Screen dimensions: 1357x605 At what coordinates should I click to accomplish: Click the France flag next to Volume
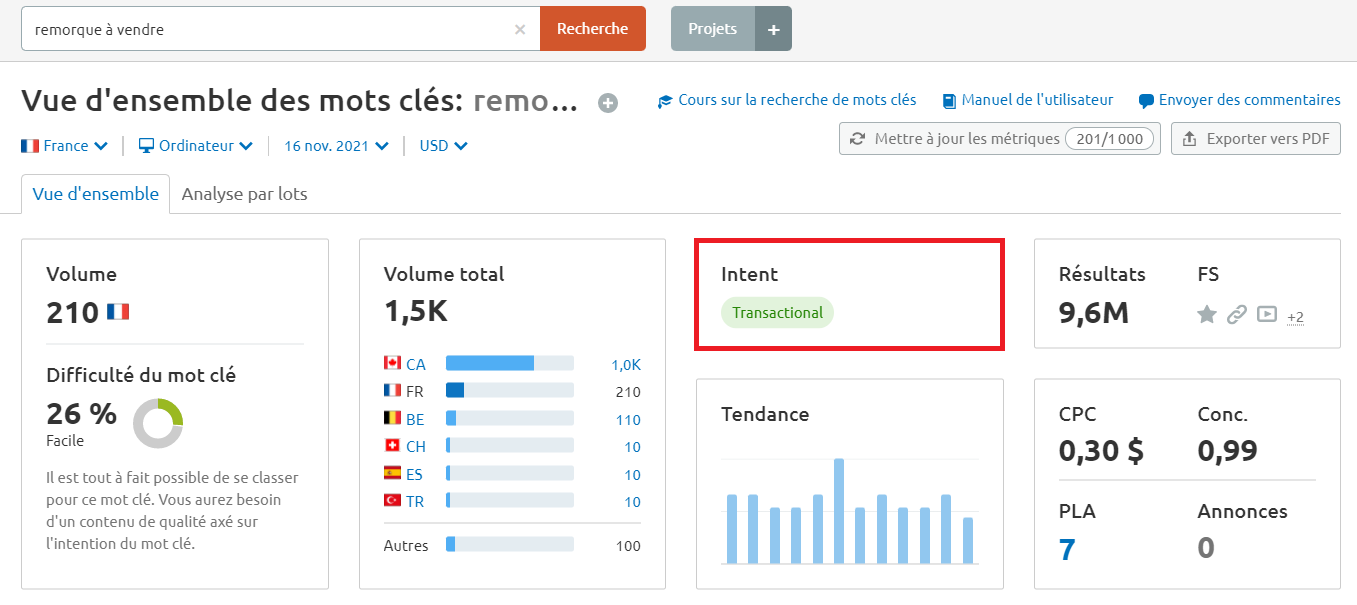119,312
